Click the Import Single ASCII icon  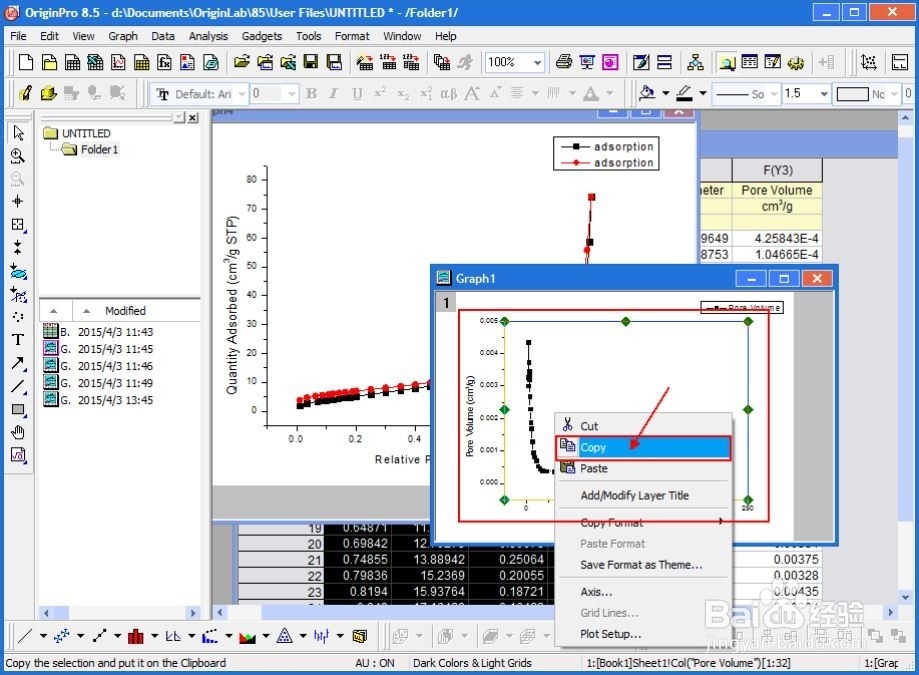coord(388,62)
